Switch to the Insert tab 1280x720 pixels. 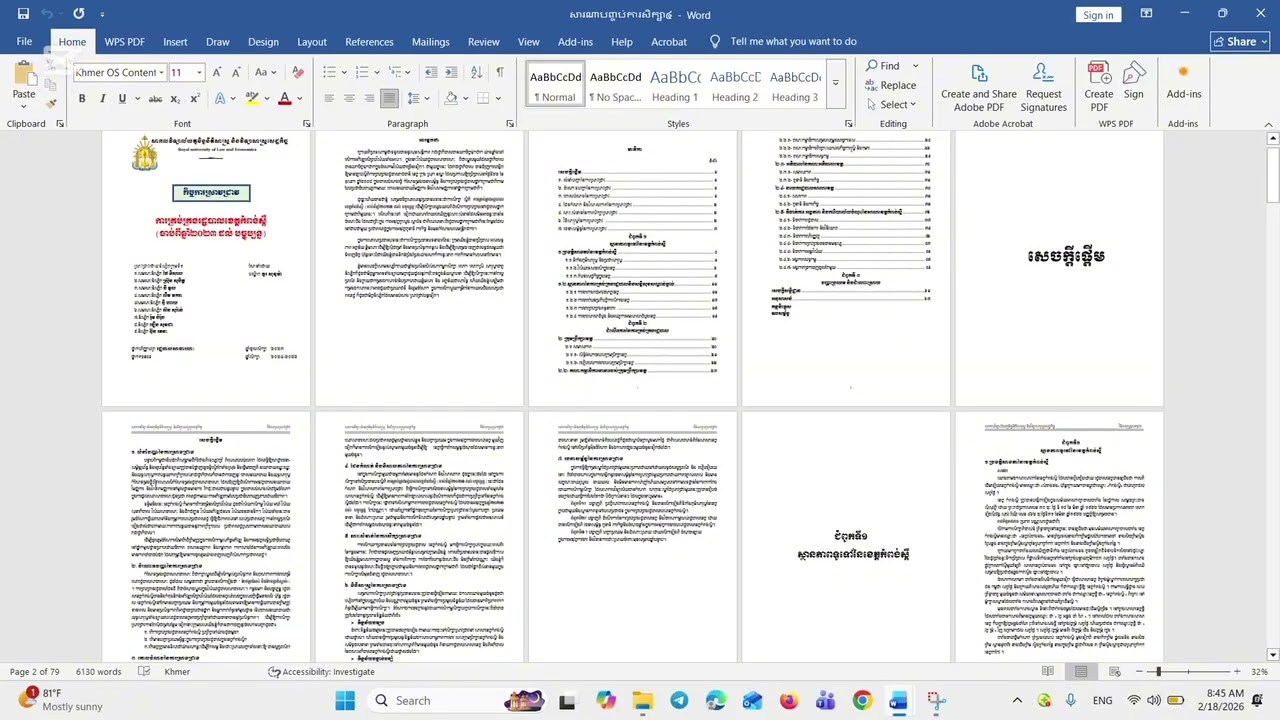click(175, 42)
